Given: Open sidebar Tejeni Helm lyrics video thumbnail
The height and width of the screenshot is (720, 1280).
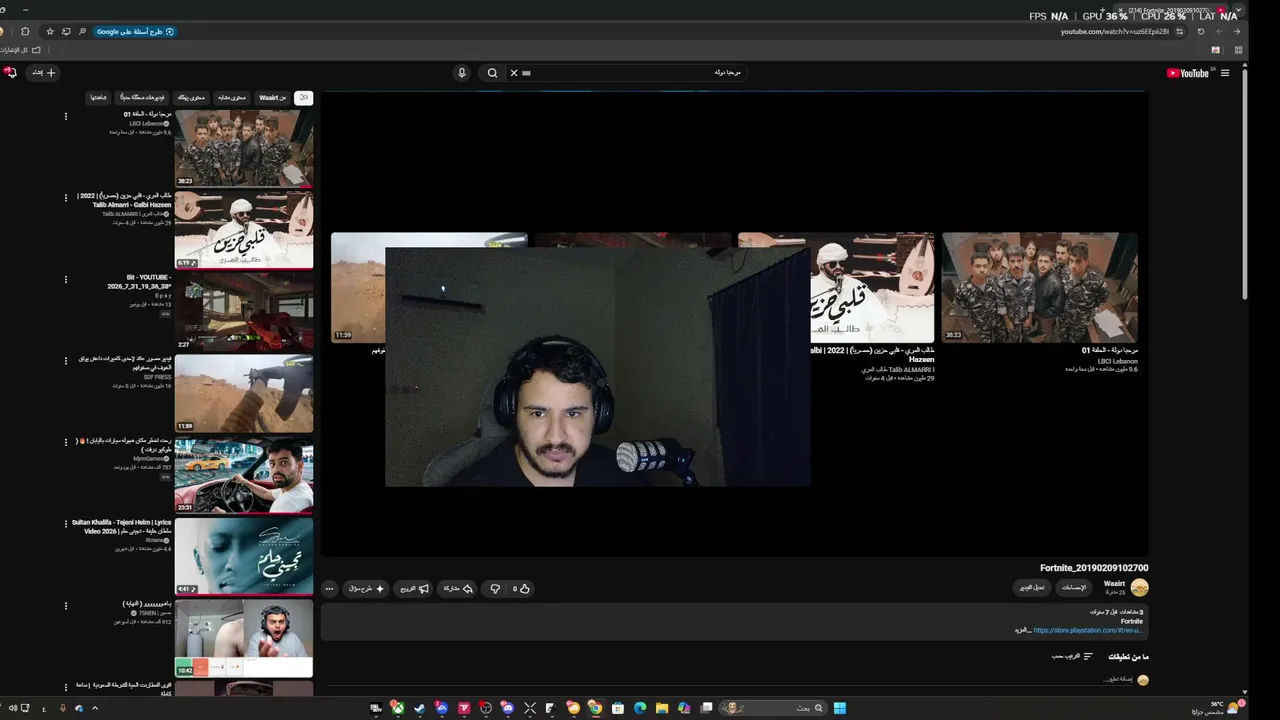Looking at the screenshot, I should [x=244, y=556].
